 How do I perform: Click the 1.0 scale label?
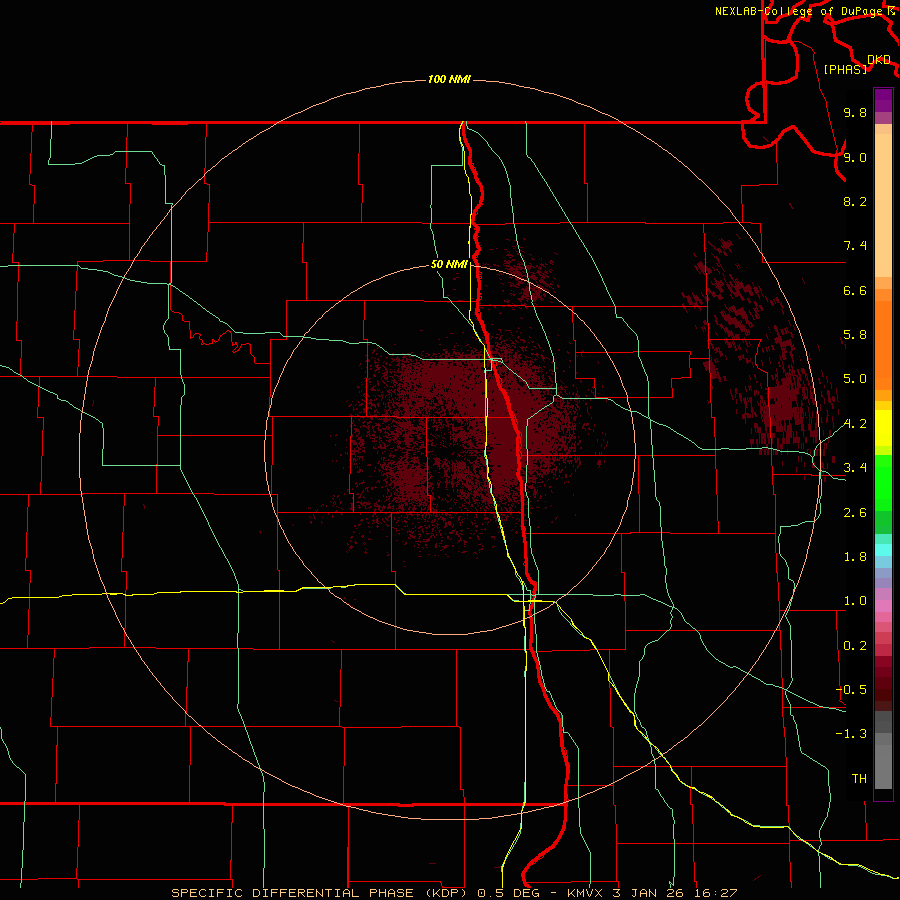coord(855,601)
